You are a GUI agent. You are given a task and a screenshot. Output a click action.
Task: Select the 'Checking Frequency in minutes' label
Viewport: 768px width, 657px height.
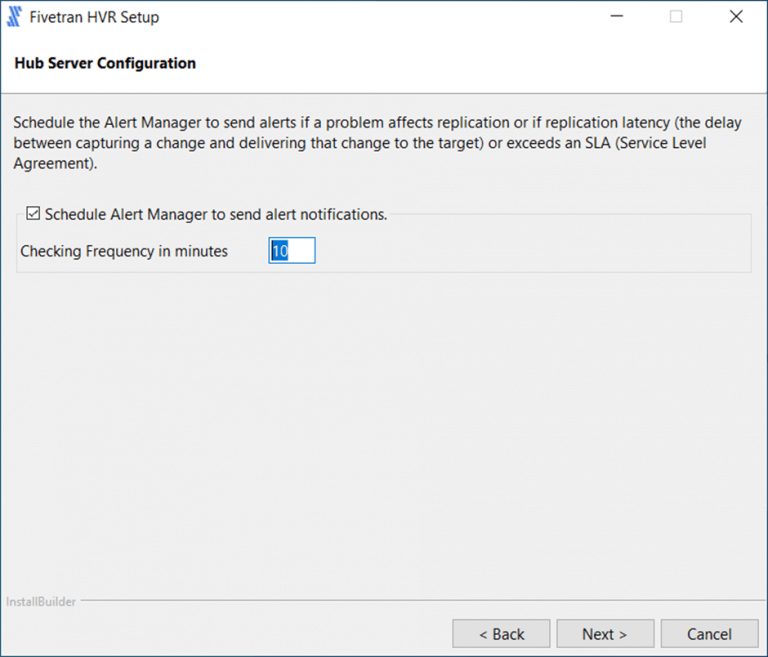[124, 251]
